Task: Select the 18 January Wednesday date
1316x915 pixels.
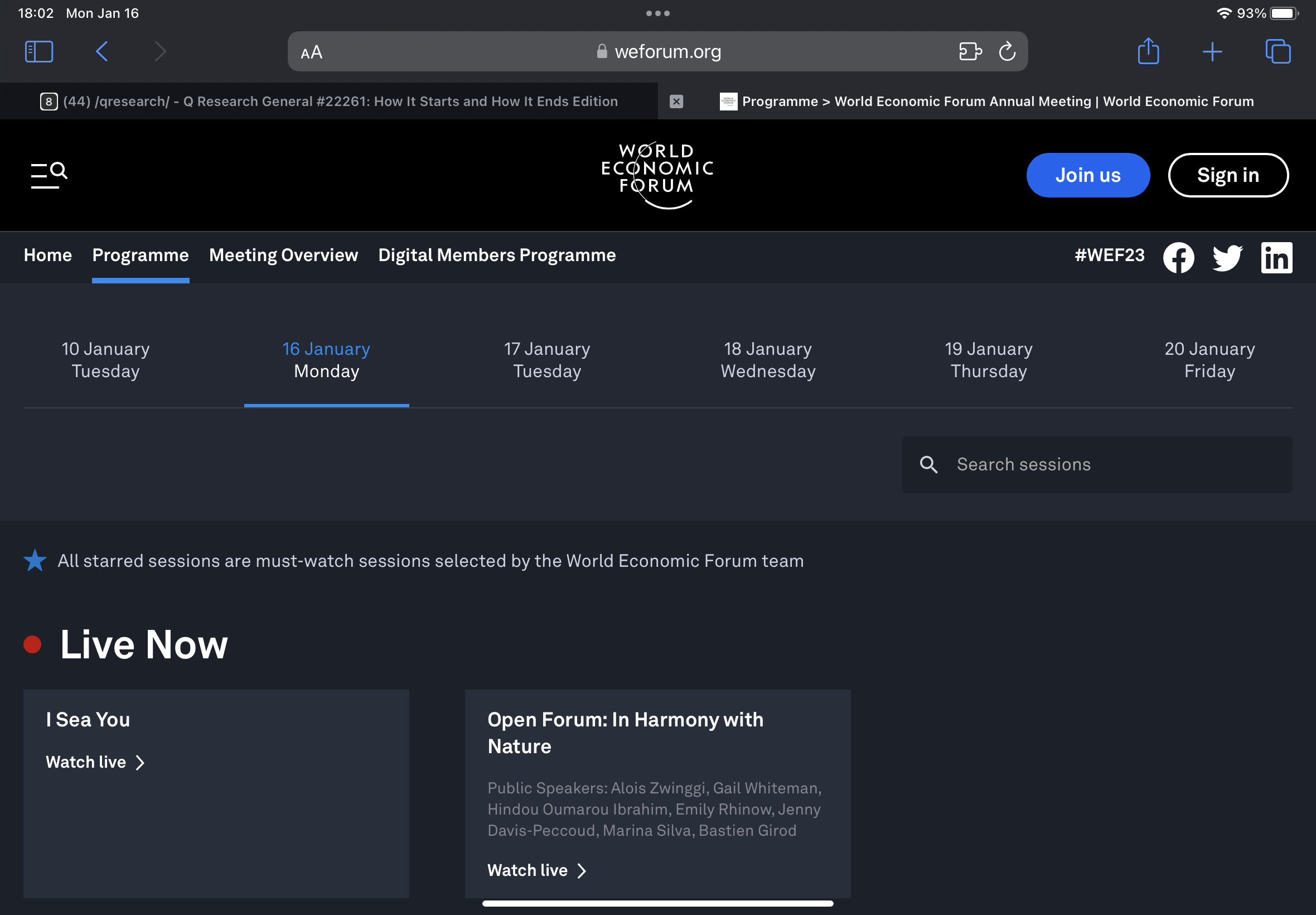Action: [768, 360]
